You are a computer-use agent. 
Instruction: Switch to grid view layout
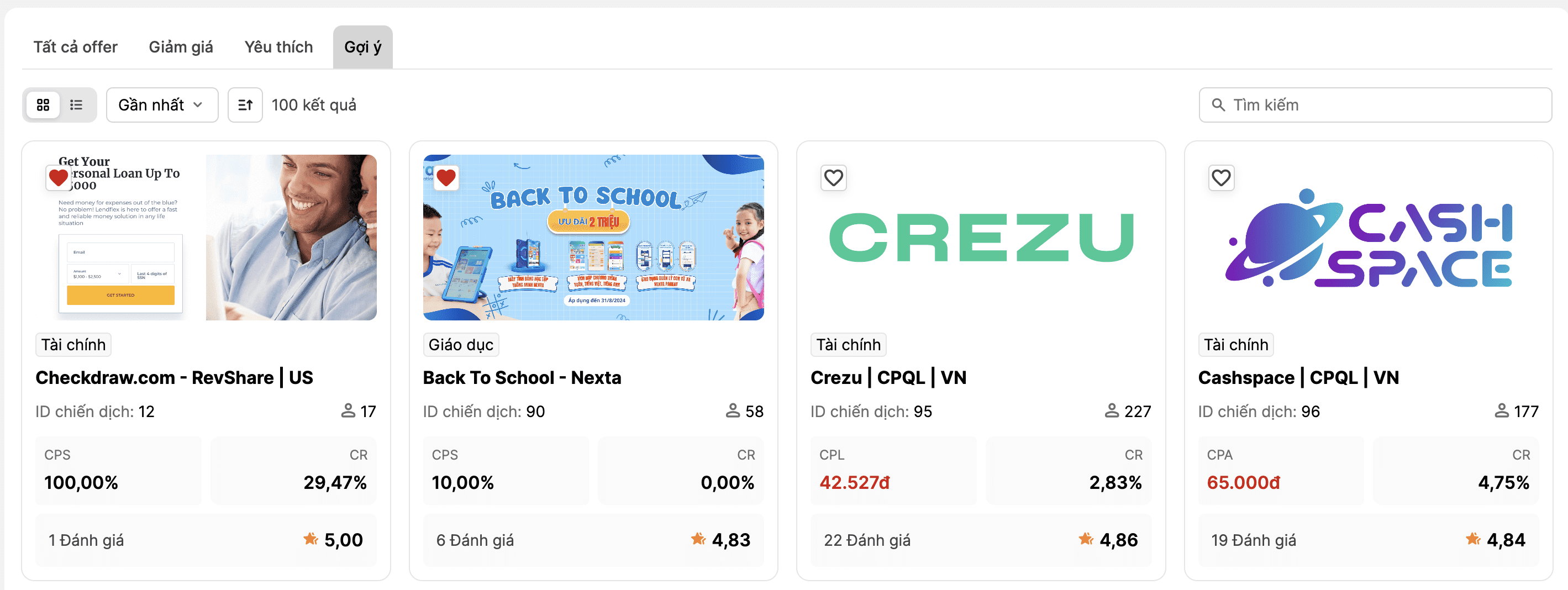[43, 106]
